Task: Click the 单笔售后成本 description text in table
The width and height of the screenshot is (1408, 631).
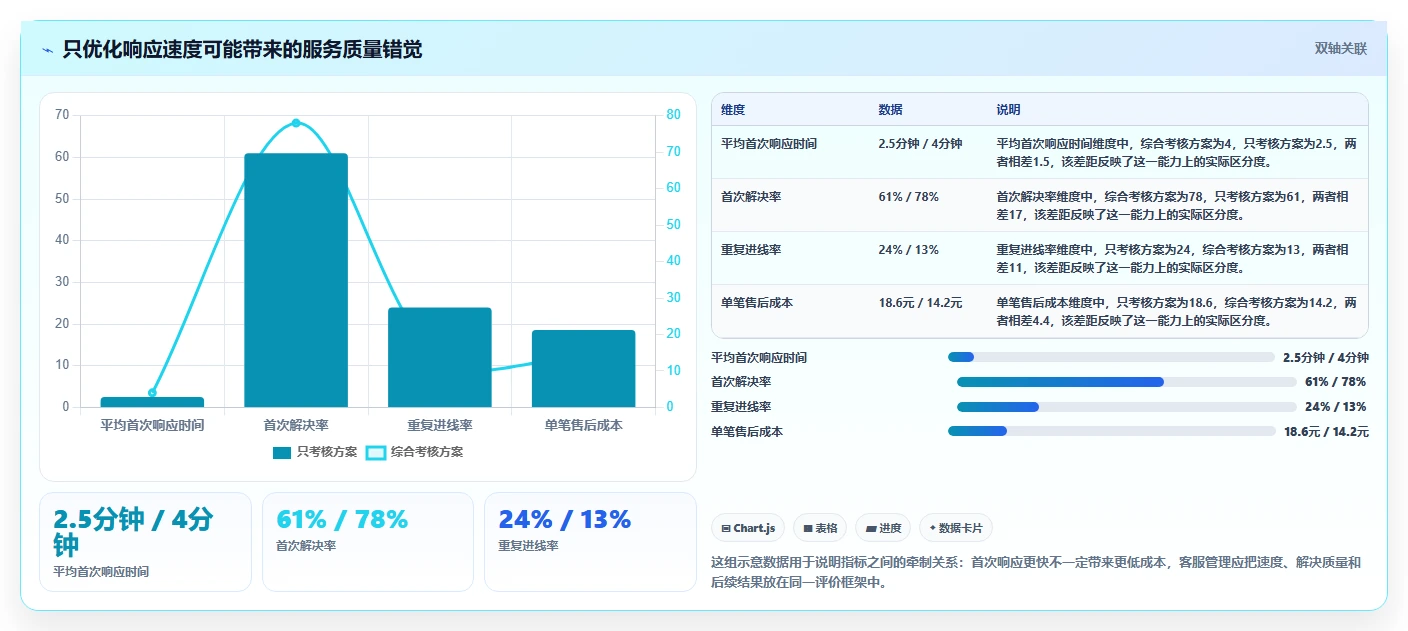Action: tap(1177, 312)
